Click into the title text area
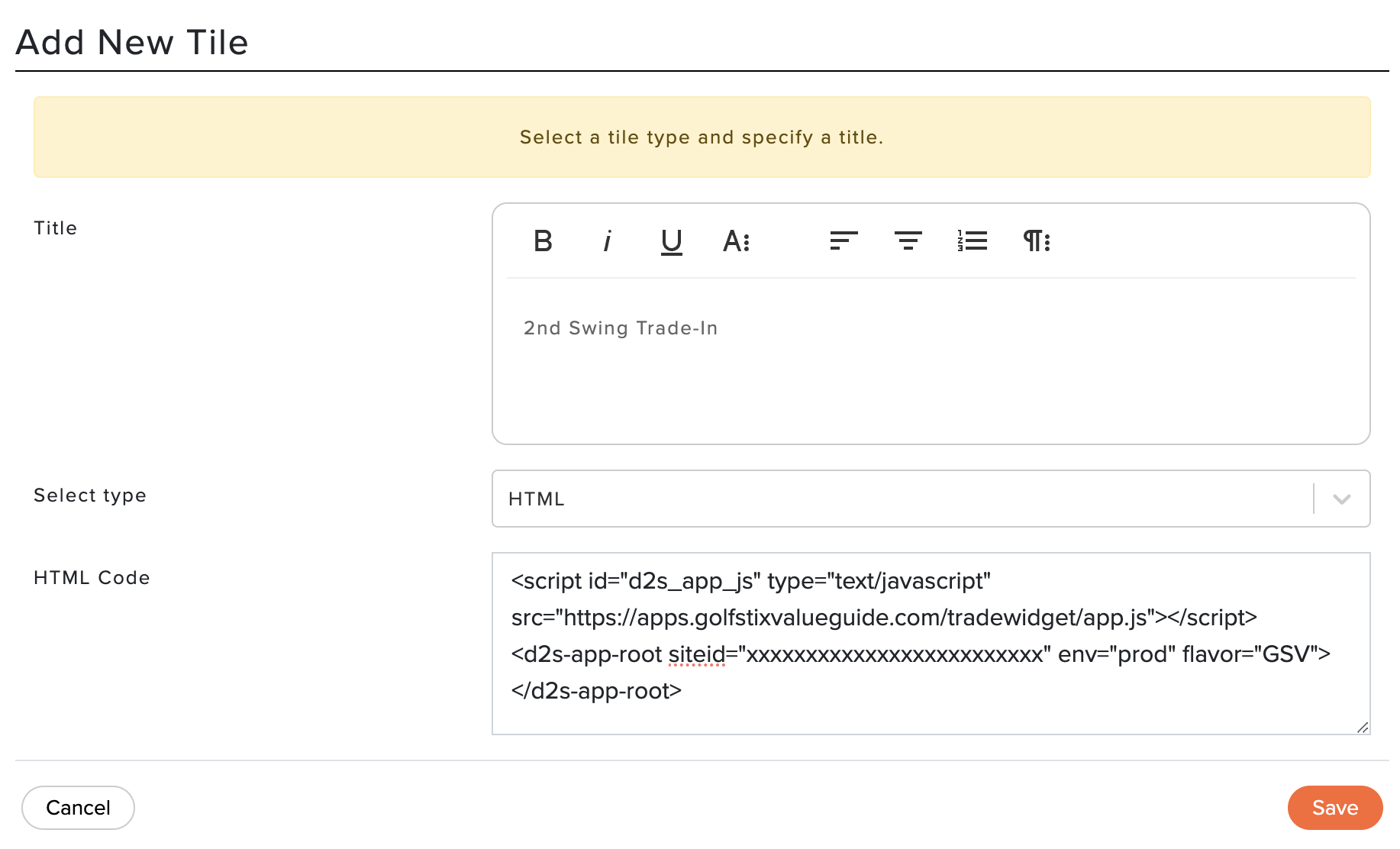 (x=931, y=360)
